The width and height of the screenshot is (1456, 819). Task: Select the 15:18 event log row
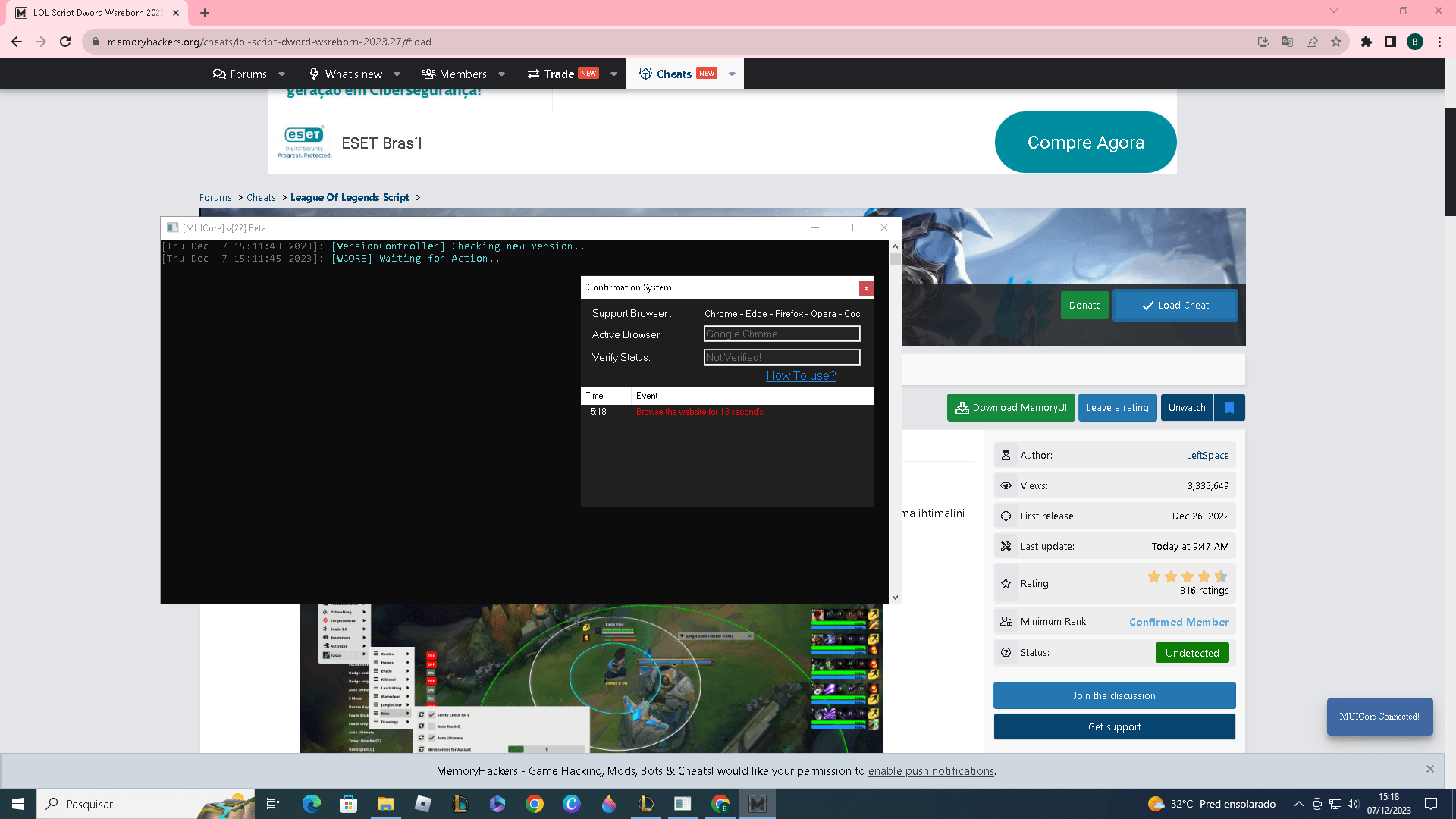[x=727, y=412]
